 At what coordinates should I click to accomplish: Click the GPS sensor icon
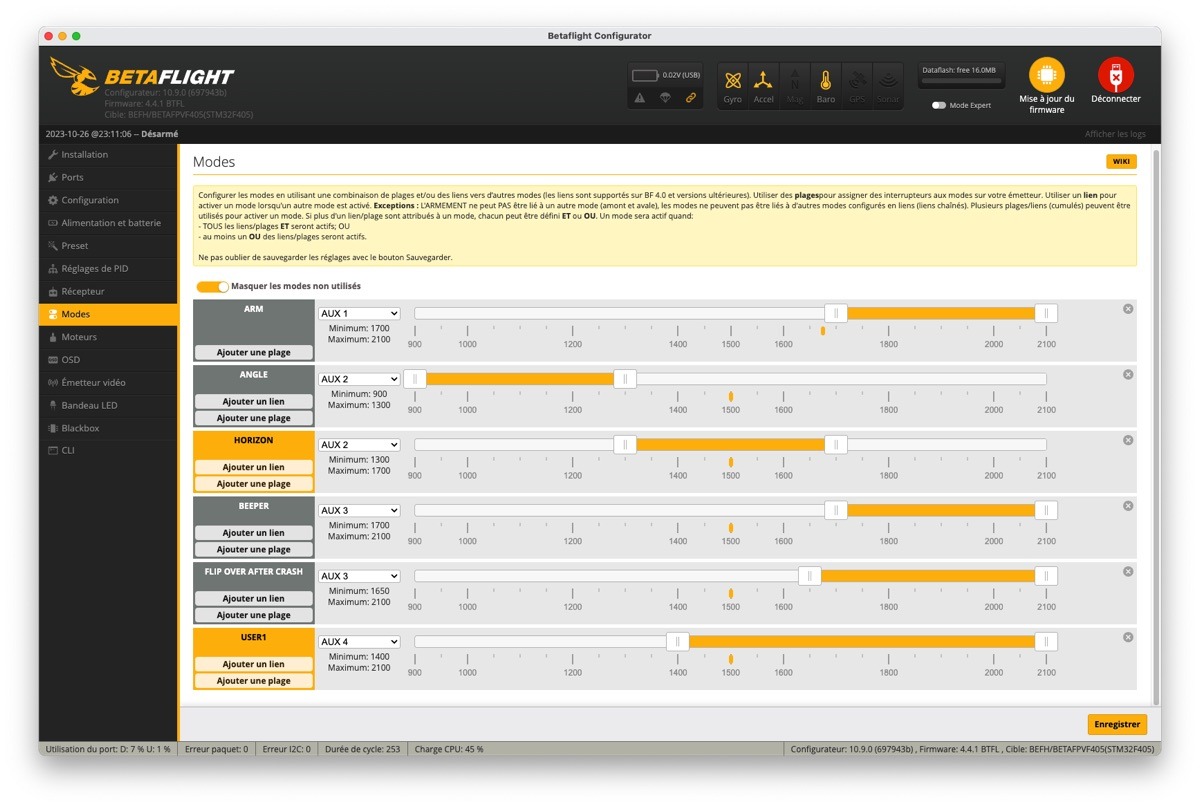857,86
